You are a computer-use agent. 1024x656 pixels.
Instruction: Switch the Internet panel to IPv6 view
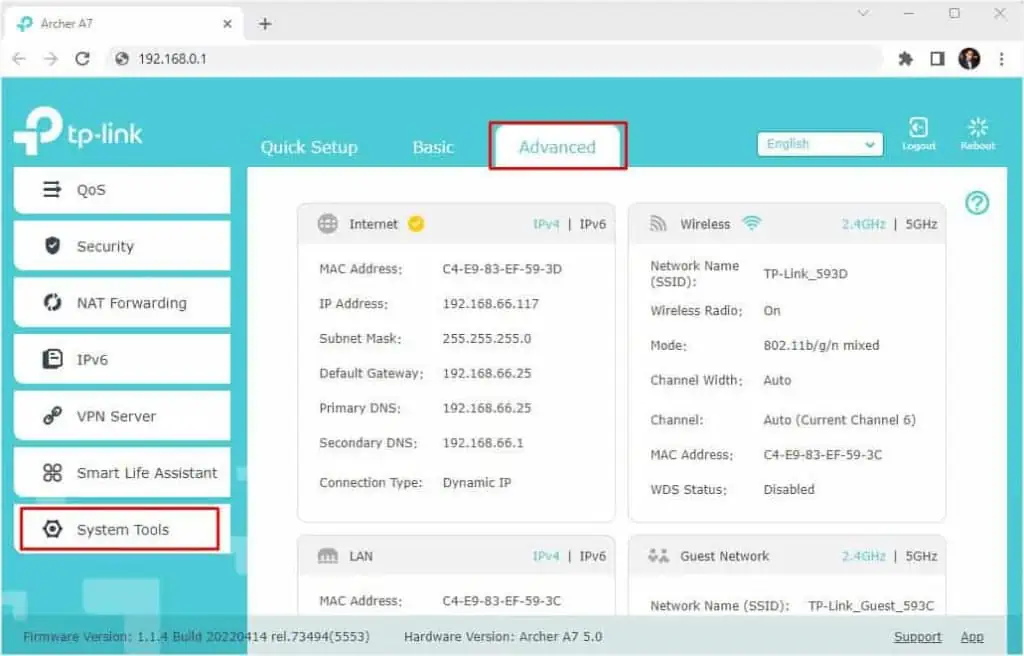click(592, 224)
